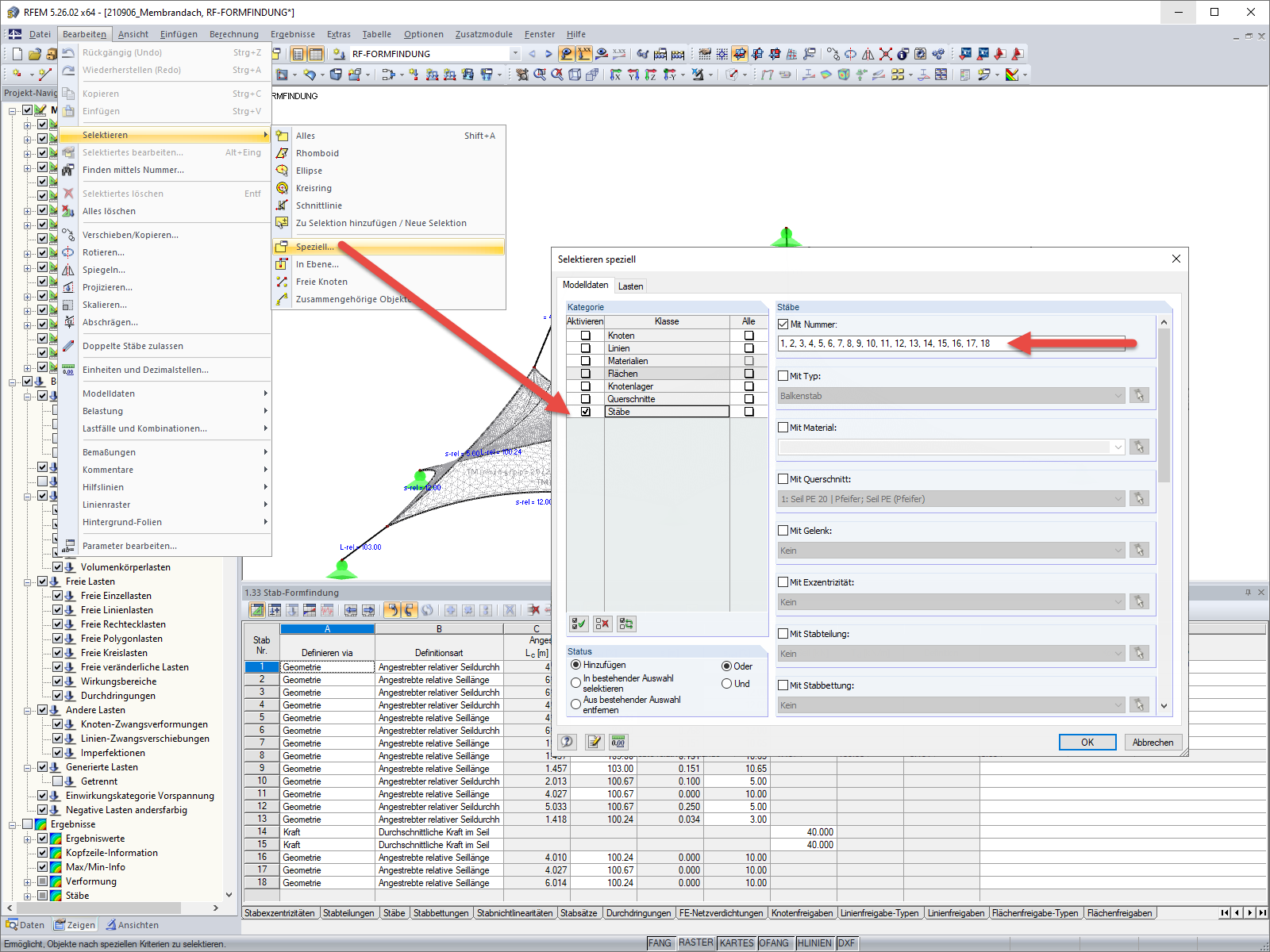Toggle the Mit Nummer checkbox
The height and width of the screenshot is (952, 1270).
pyautogui.click(x=783, y=324)
